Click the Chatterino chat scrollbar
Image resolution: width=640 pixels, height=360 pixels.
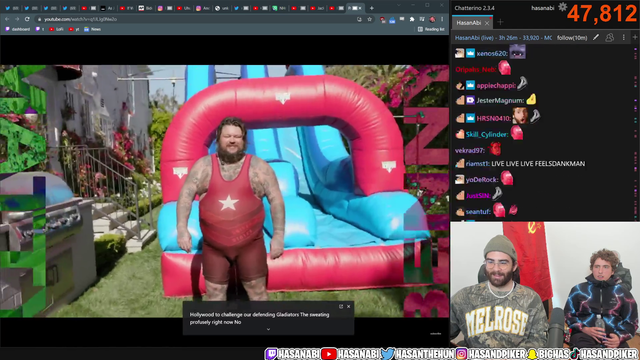[636, 133]
